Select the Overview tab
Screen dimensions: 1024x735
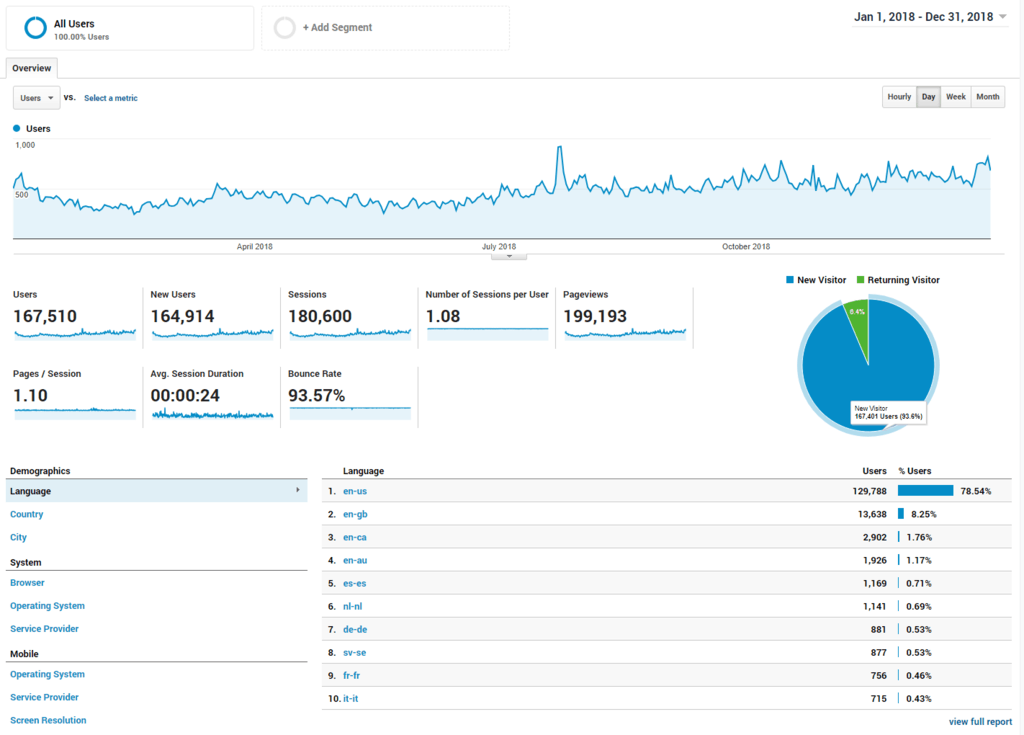[x=31, y=68]
